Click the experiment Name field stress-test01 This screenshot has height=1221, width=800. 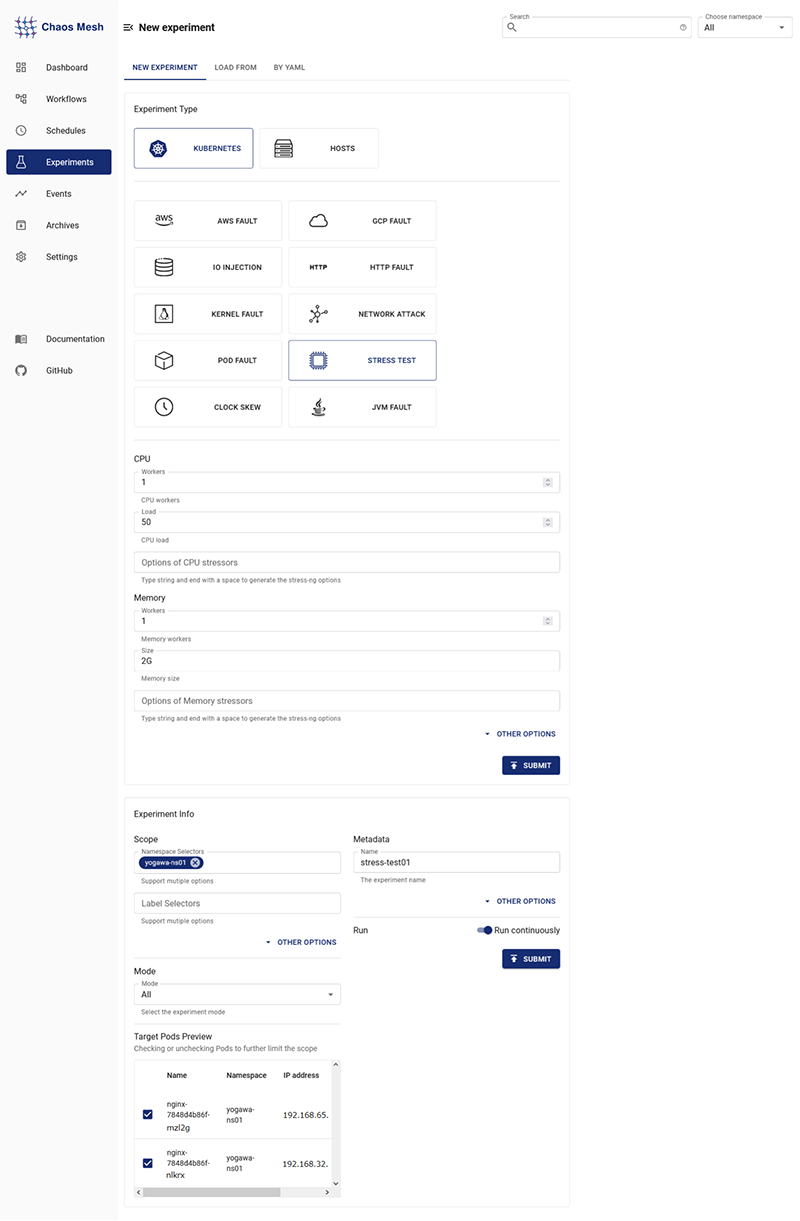tap(456, 862)
